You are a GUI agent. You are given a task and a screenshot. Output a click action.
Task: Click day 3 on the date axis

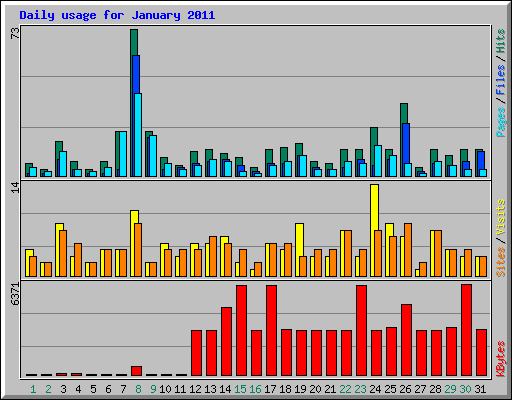(63, 389)
